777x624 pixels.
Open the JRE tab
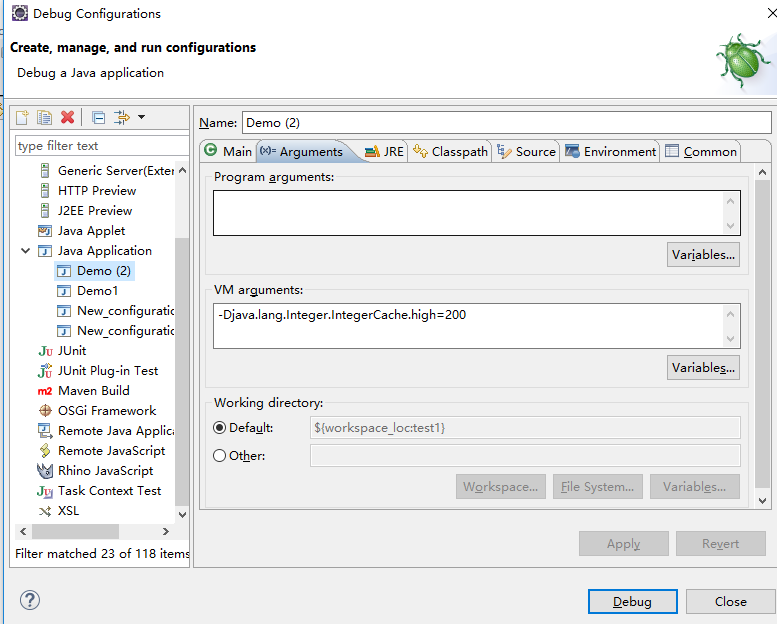pos(385,152)
